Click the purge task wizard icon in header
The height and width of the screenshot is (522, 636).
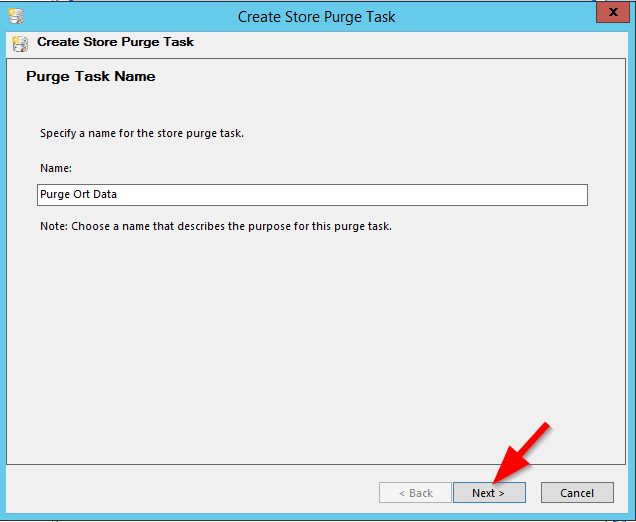(x=20, y=43)
